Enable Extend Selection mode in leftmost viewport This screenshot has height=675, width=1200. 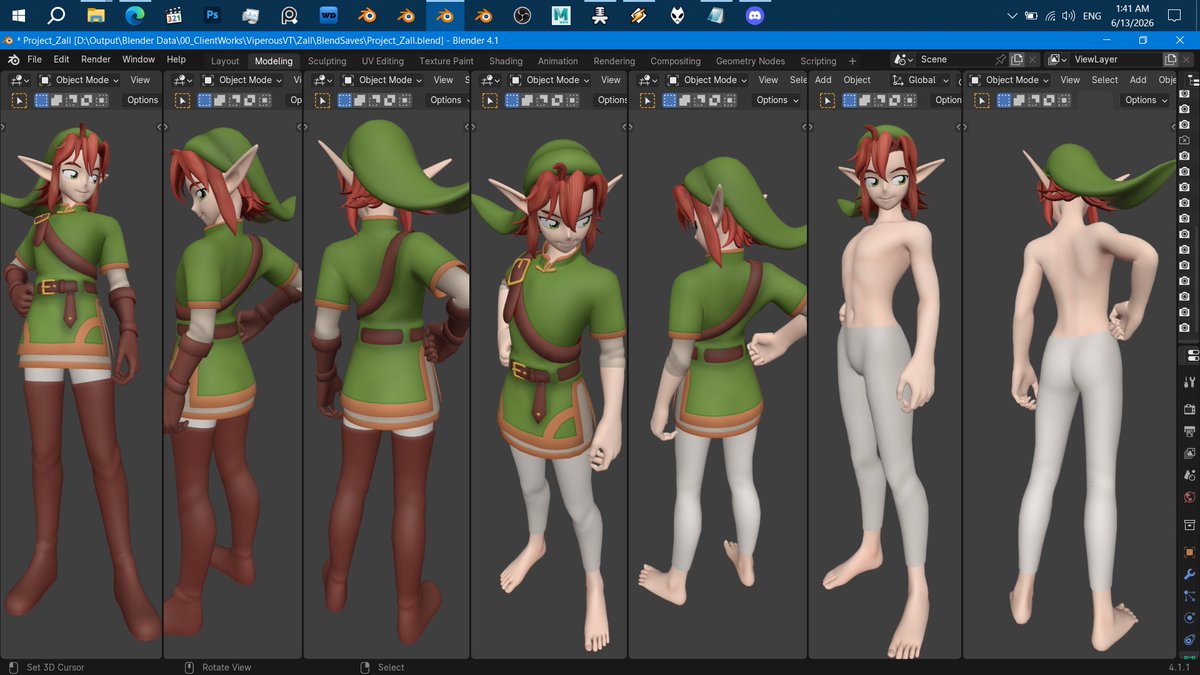pyautogui.click(x=56, y=100)
